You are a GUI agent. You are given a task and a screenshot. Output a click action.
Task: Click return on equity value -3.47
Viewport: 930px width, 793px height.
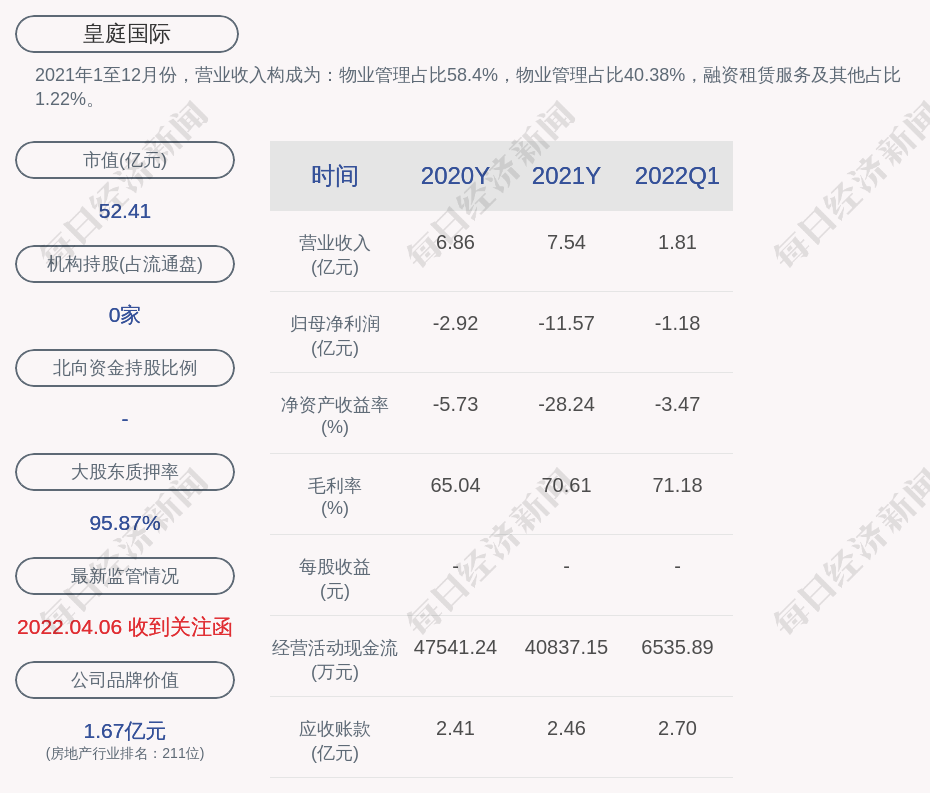tap(677, 405)
